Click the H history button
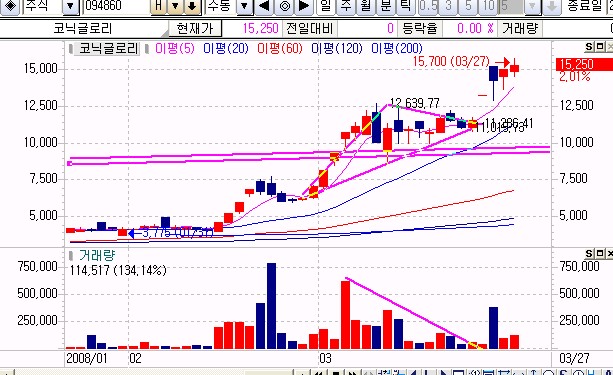 tap(158, 6)
